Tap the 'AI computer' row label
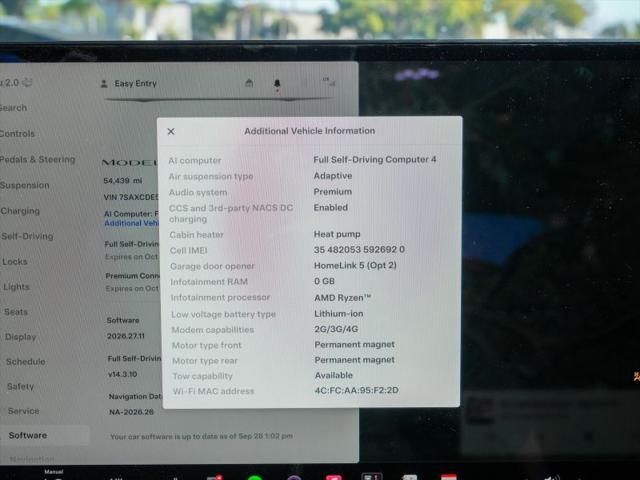The height and width of the screenshot is (480, 640). 195,161
